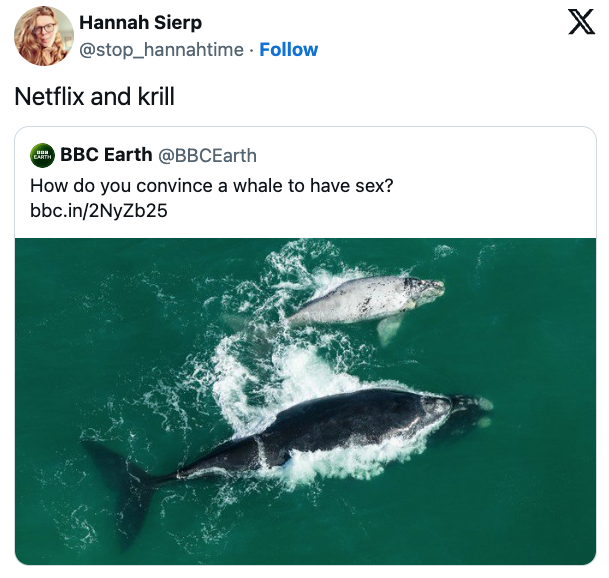Click empty space right of @BBCEarth
609x578 pixels.
[x=420, y=155]
